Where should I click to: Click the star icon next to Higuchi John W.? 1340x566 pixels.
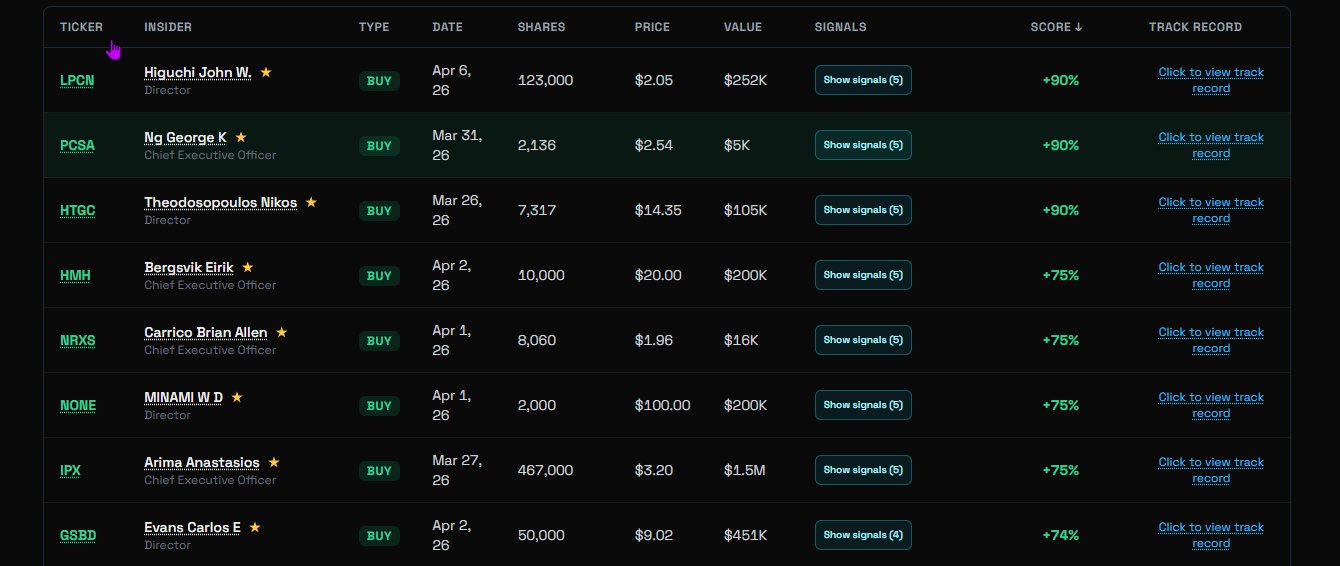tap(266, 72)
